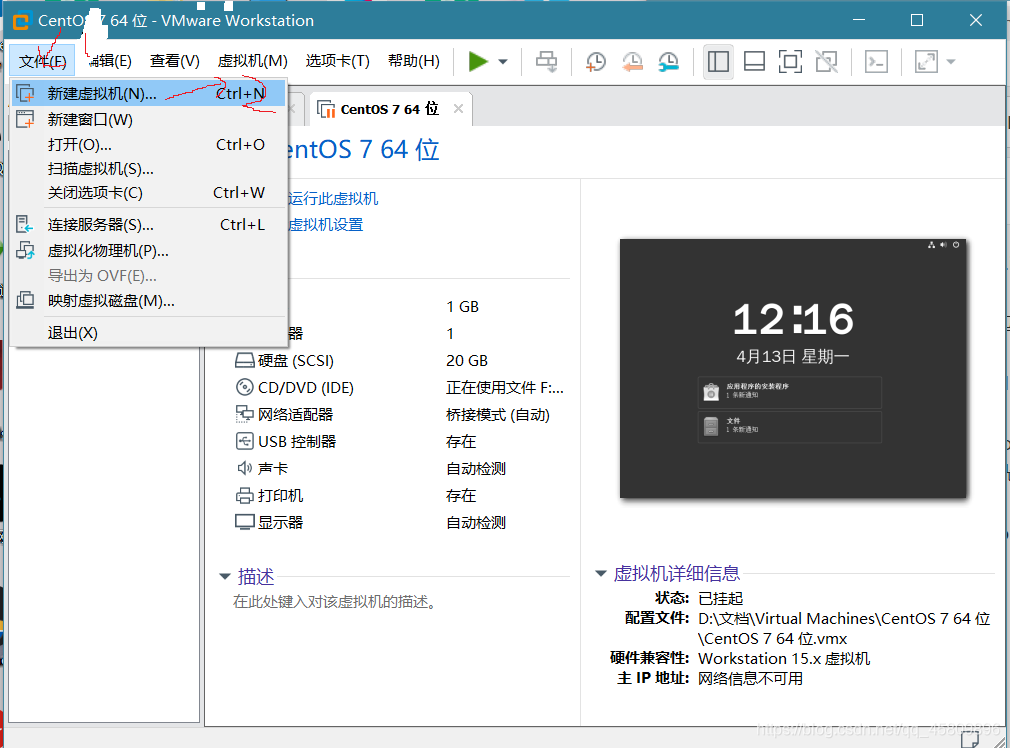
Task: Choose 虚拟化物理机(P)... menu entry
Action: tap(149, 251)
